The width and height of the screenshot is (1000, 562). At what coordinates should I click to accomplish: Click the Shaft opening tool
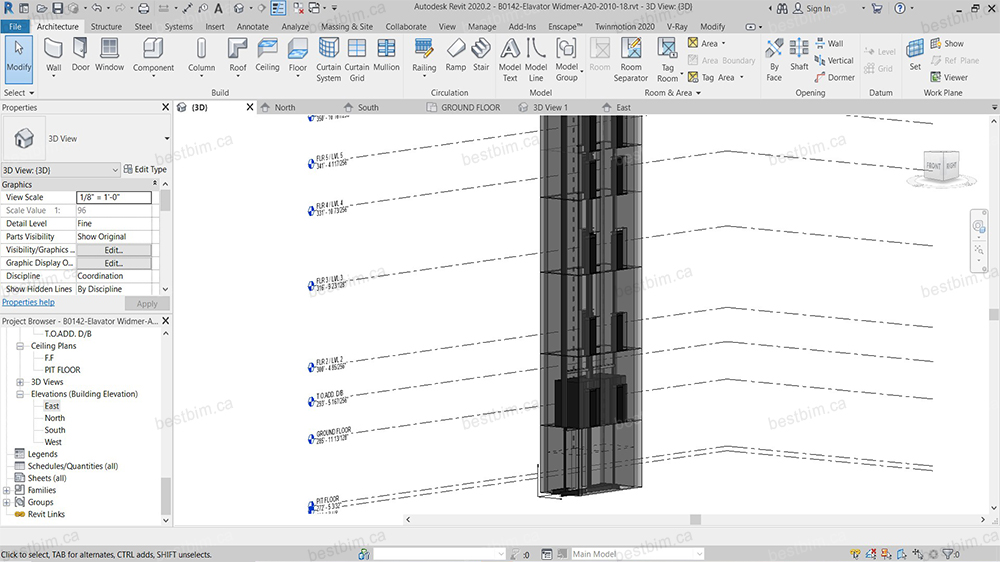[x=799, y=53]
